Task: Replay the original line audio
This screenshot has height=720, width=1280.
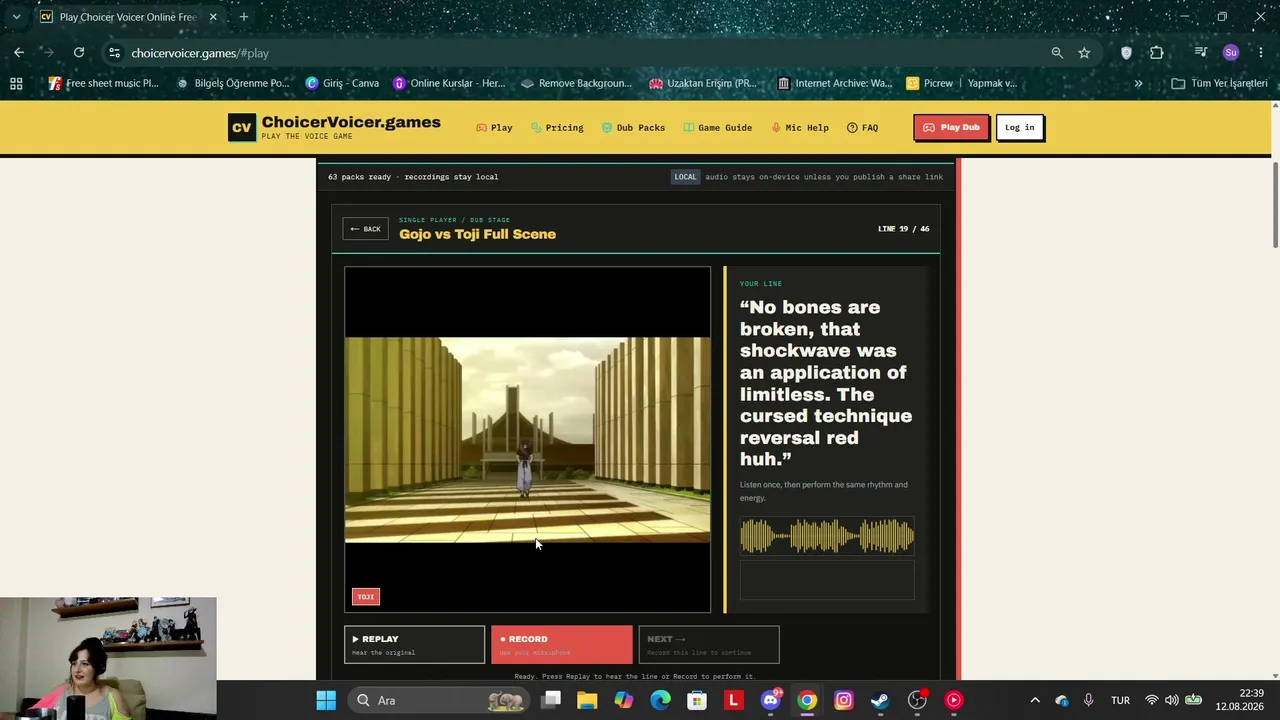Action: (x=414, y=645)
